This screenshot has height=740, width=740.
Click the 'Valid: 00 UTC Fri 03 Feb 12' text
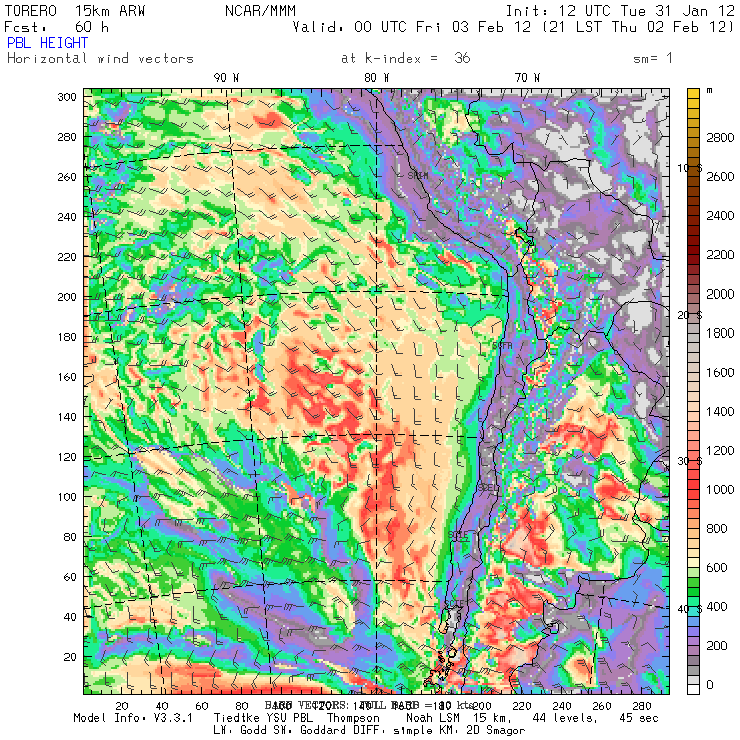[x=412, y=27]
